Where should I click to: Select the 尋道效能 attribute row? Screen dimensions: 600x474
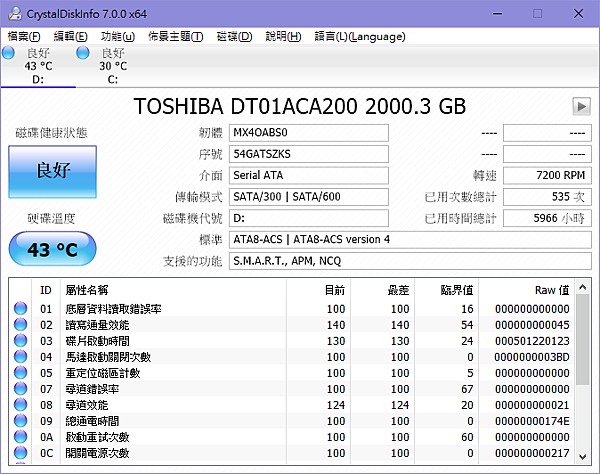(x=292, y=405)
